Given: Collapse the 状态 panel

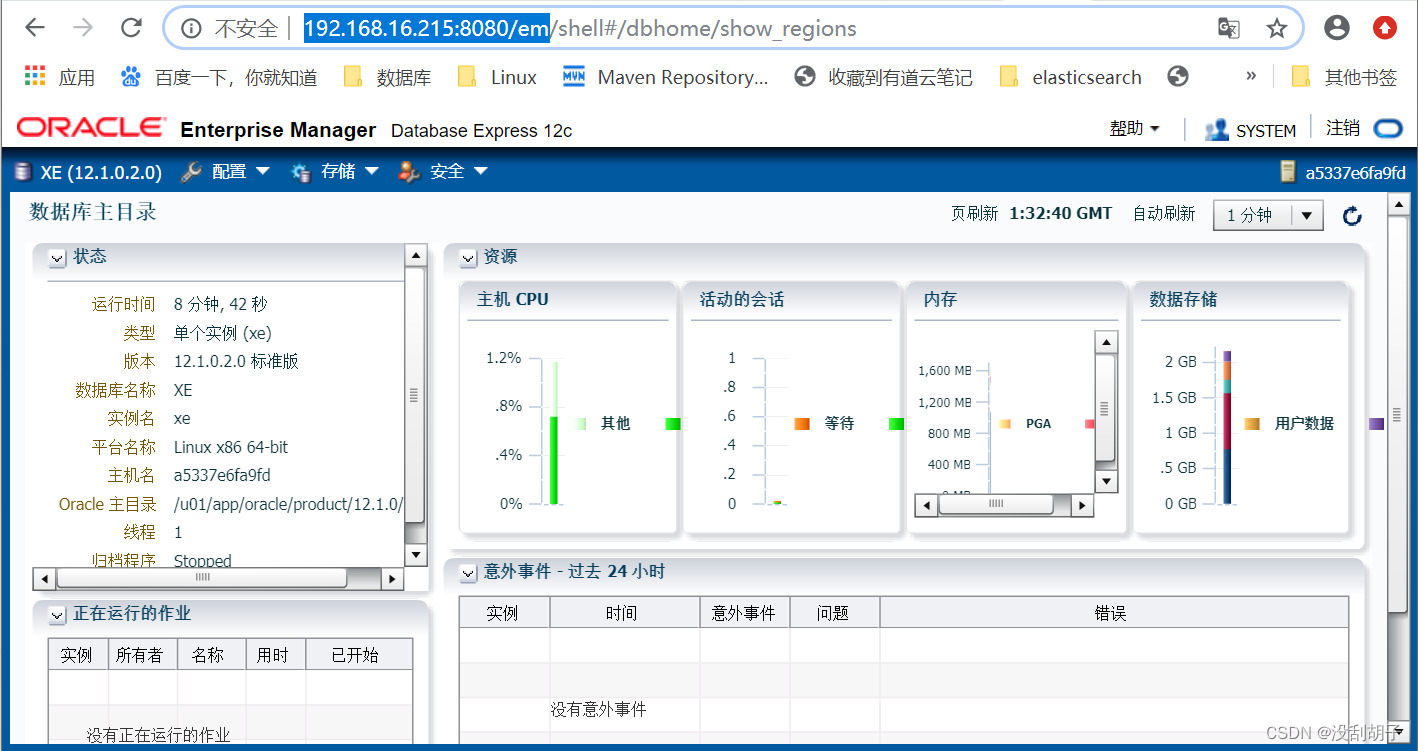Looking at the screenshot, I should click(56, 258).
